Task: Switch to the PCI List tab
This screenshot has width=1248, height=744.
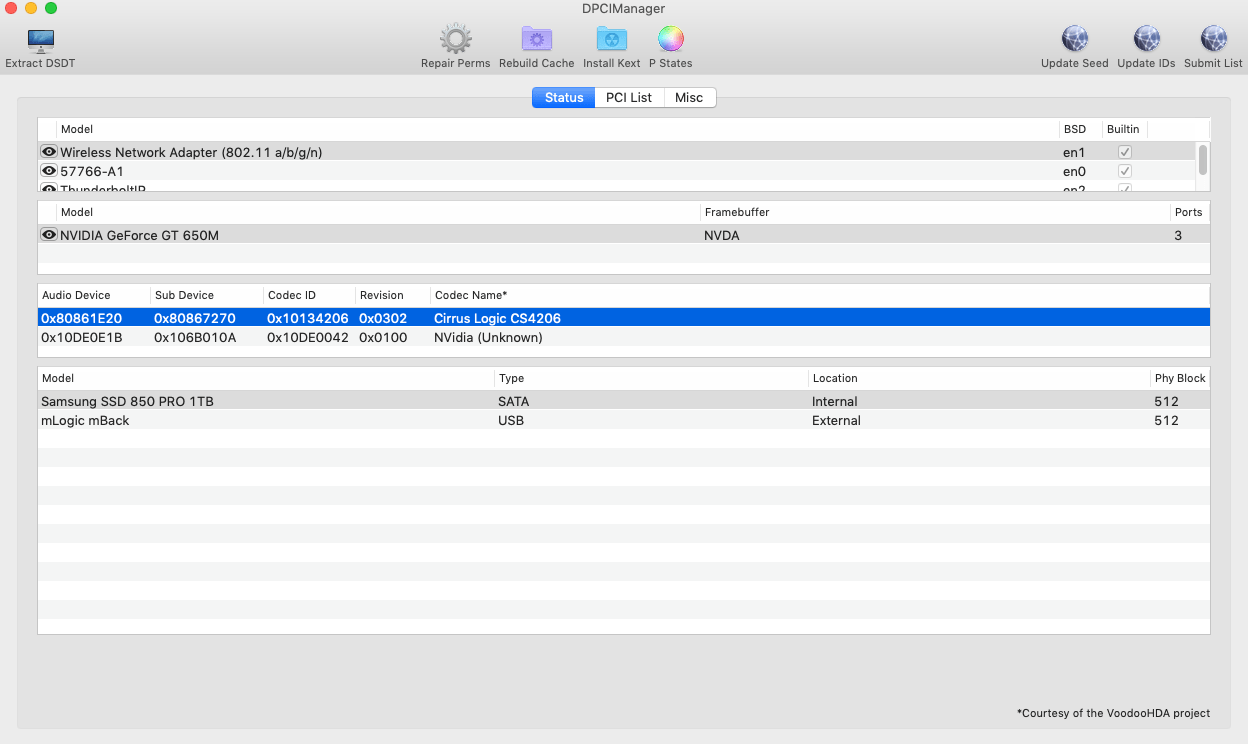Action: point(629,98)
